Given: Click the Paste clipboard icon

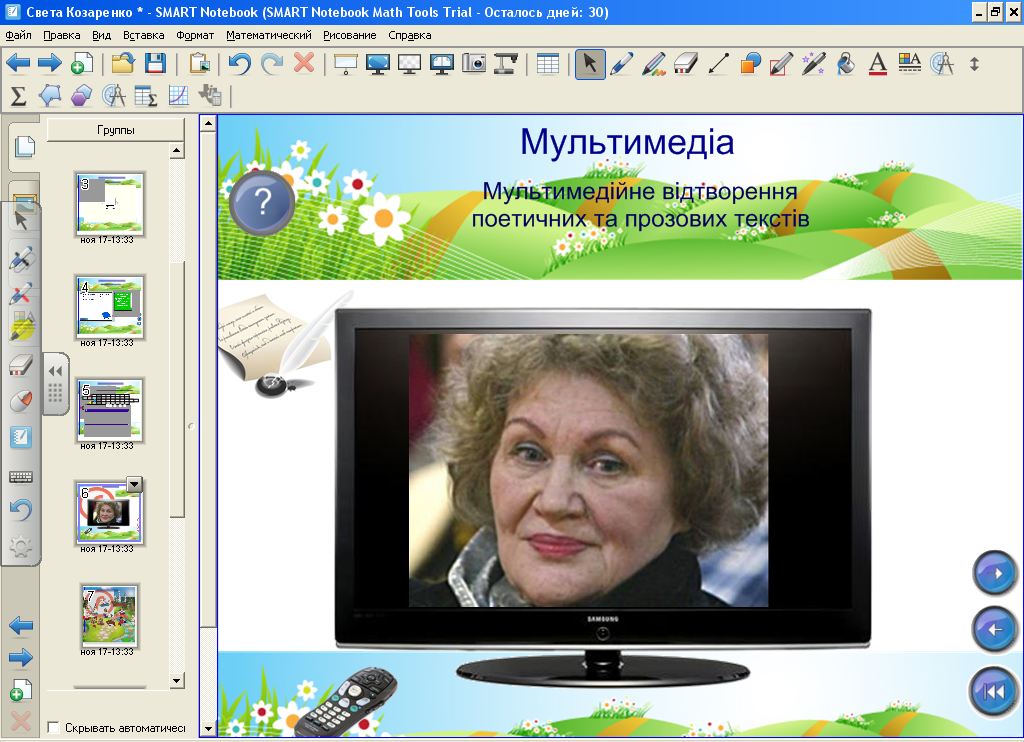Looking at the screenshot, I should (x=200, y=64).
